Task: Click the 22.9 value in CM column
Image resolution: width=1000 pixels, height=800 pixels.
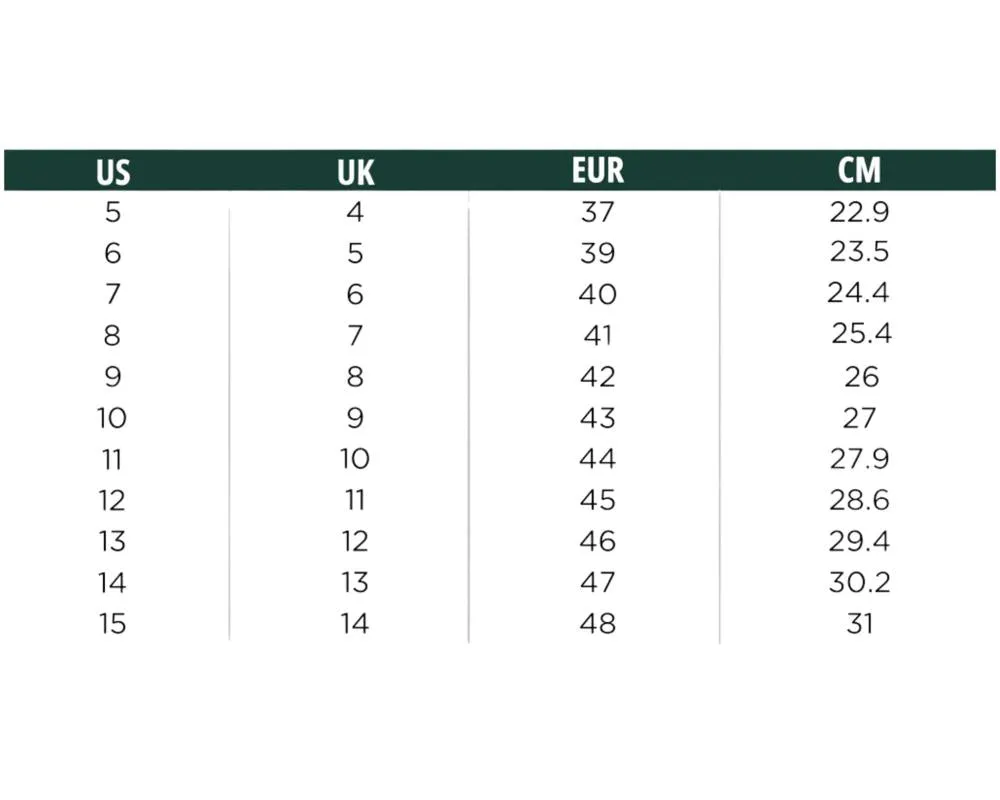Action: pyautogui.click(x=859, y=212)
